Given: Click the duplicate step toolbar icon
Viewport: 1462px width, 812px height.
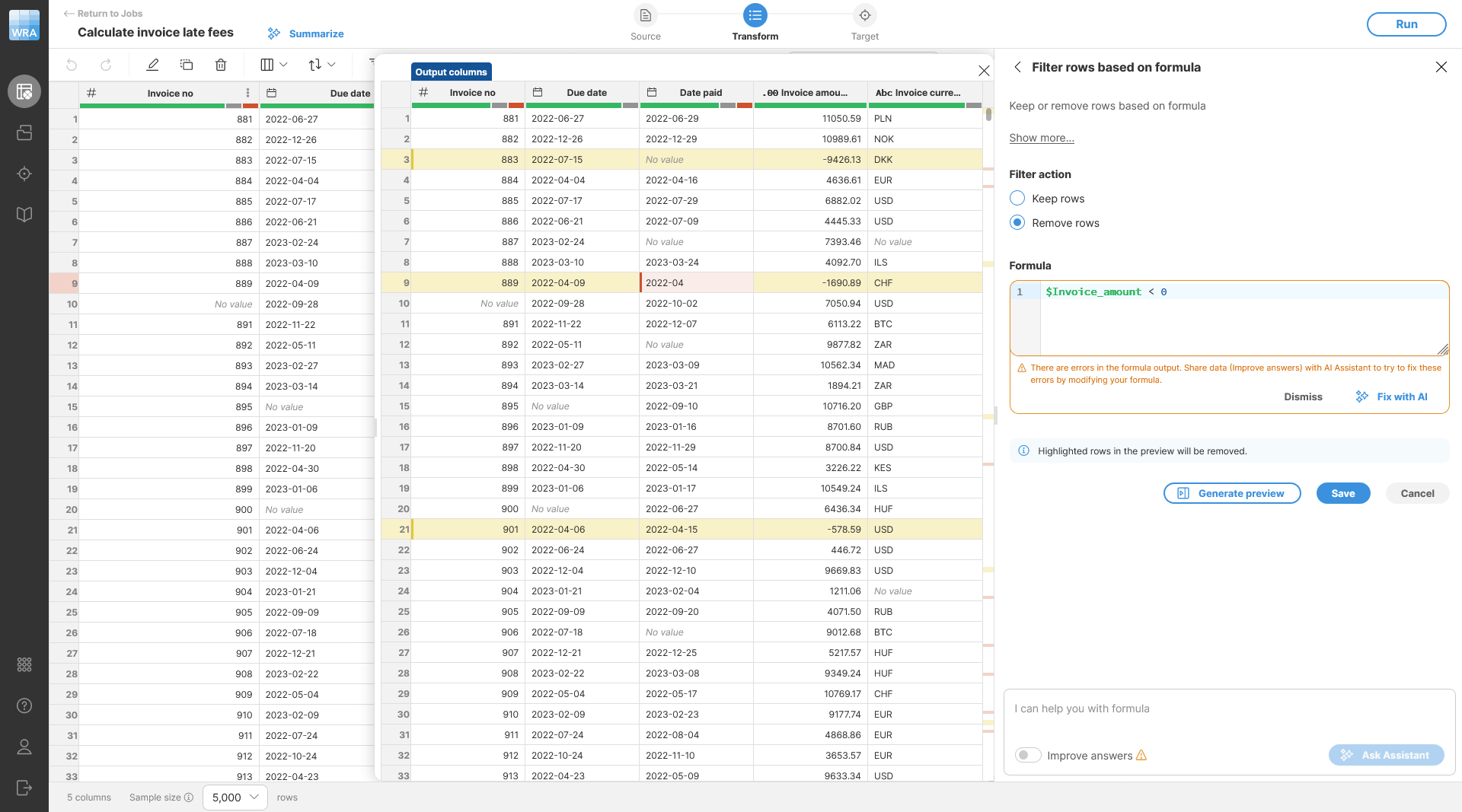Looking at the screenshot, I should [x=187, y=65].
